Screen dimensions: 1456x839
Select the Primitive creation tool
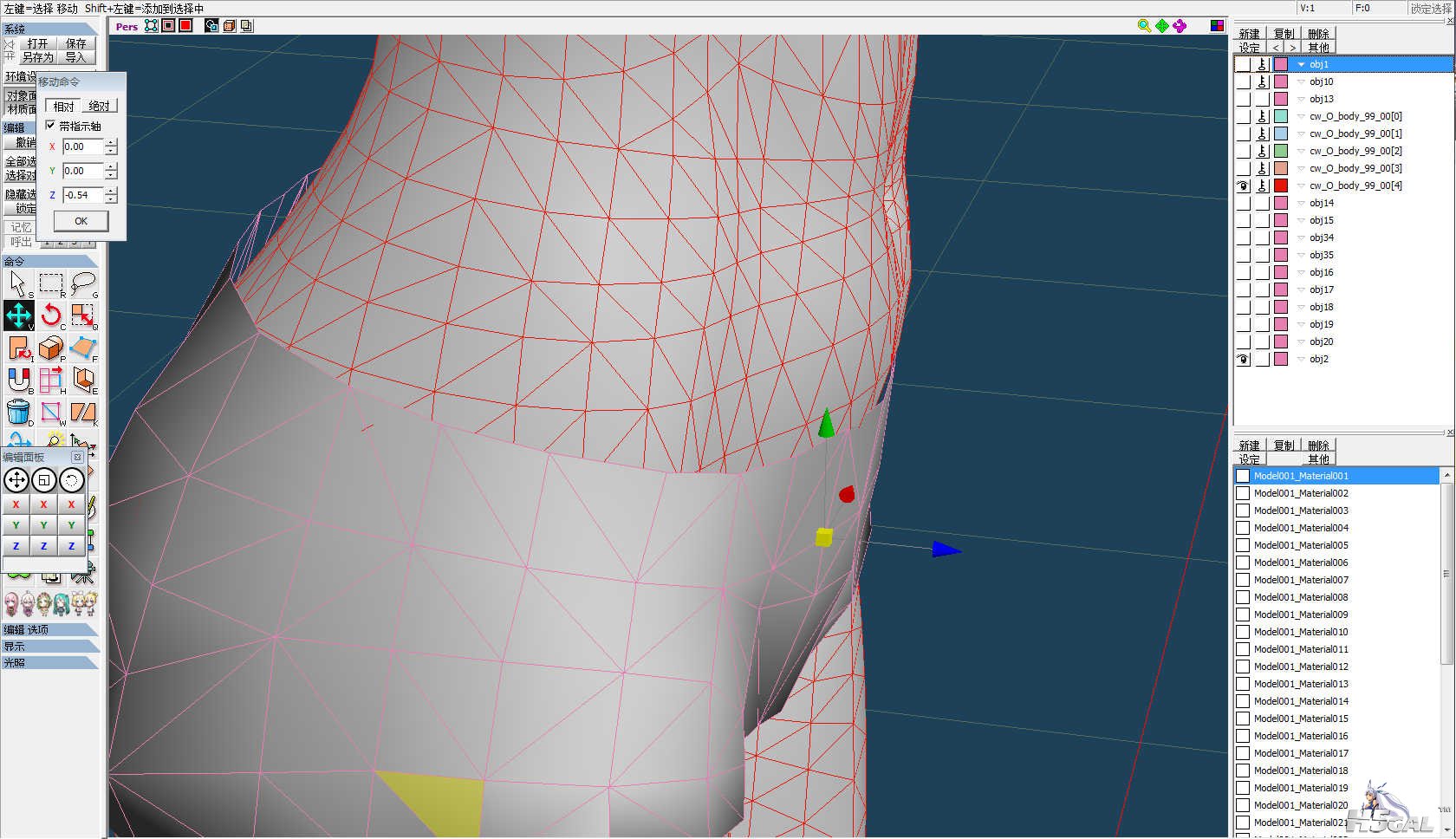(51, 348)
